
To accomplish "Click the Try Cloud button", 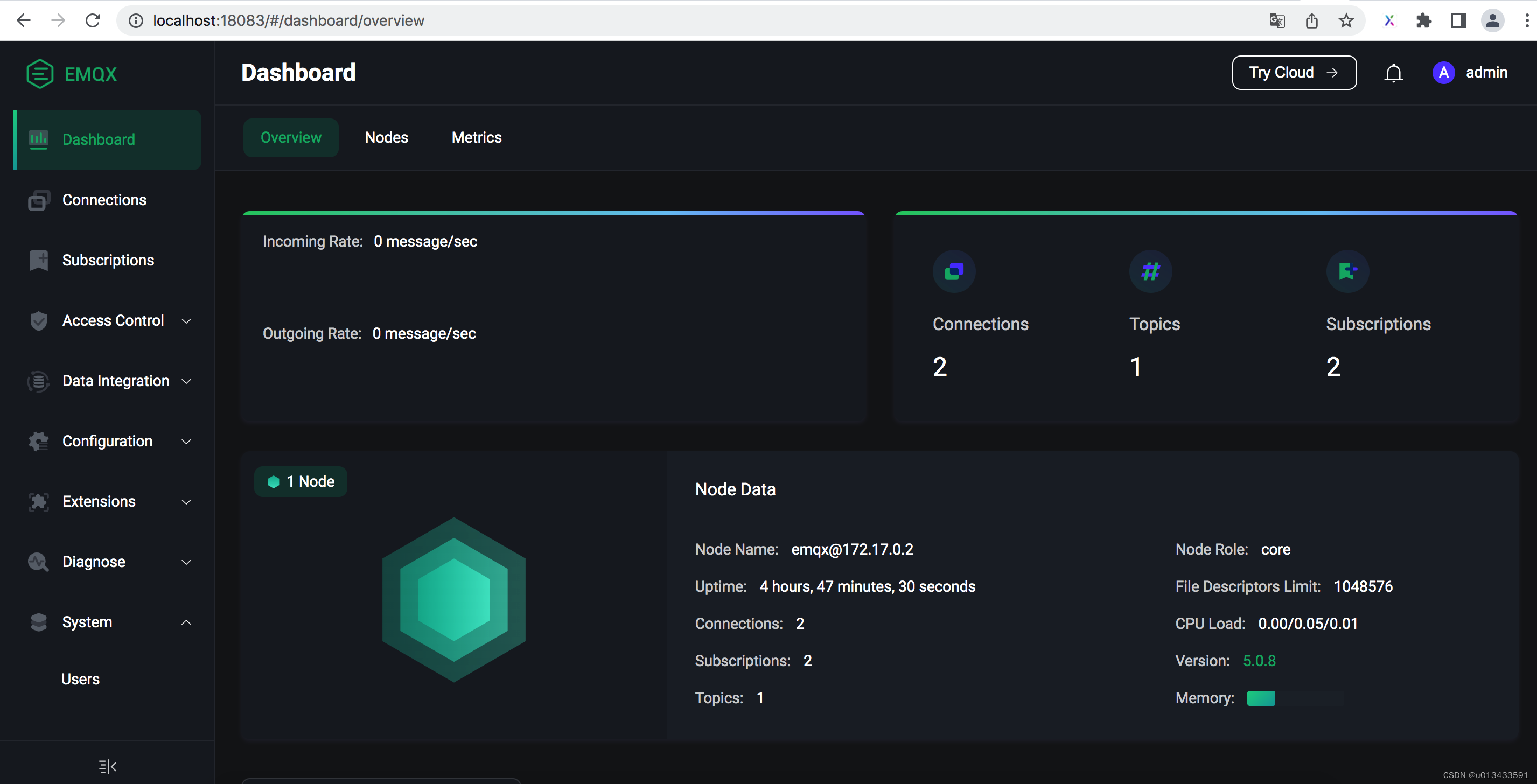I will 1294,73.
